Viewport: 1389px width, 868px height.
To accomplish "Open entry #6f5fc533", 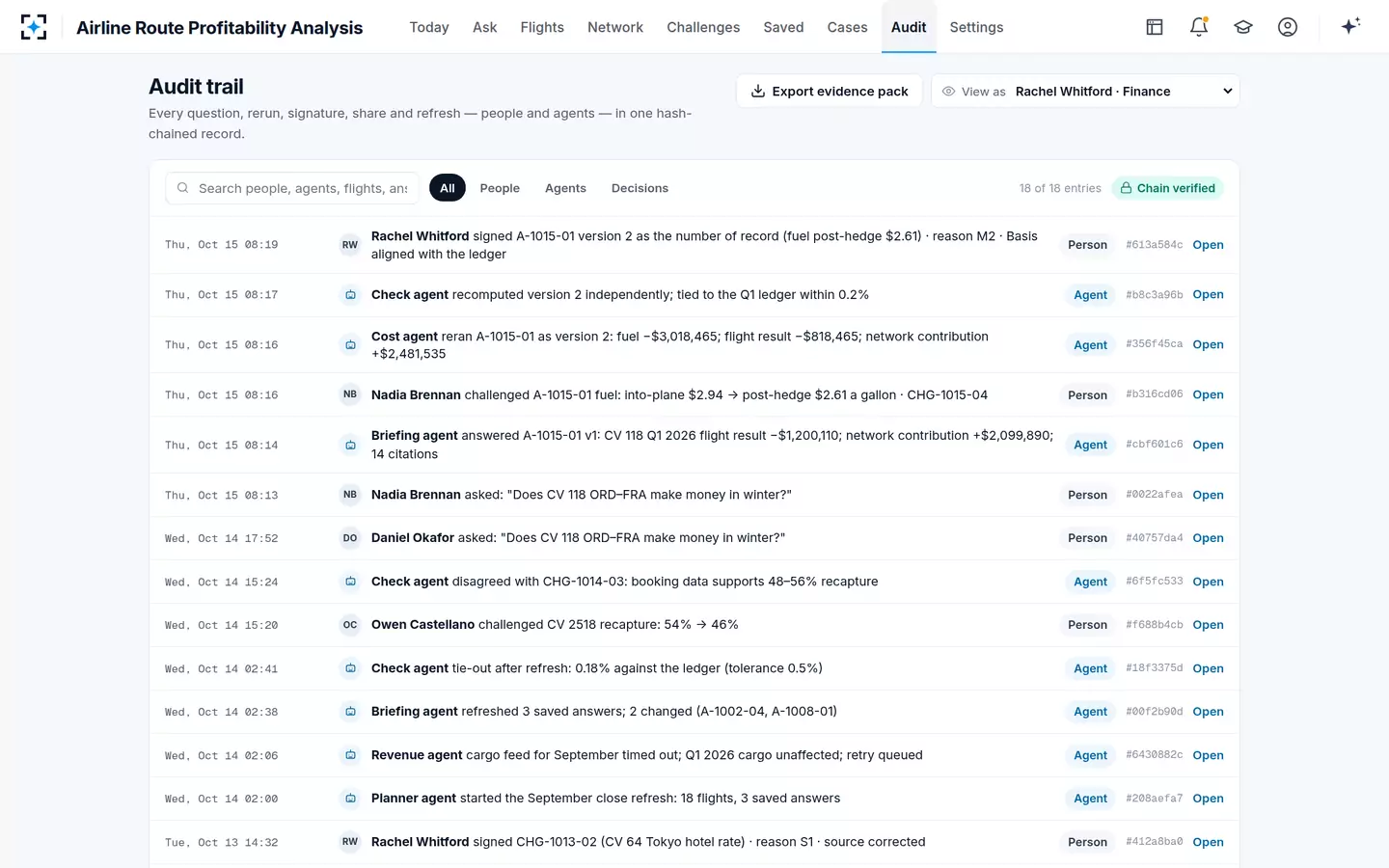I will [x=1208, y=582].
